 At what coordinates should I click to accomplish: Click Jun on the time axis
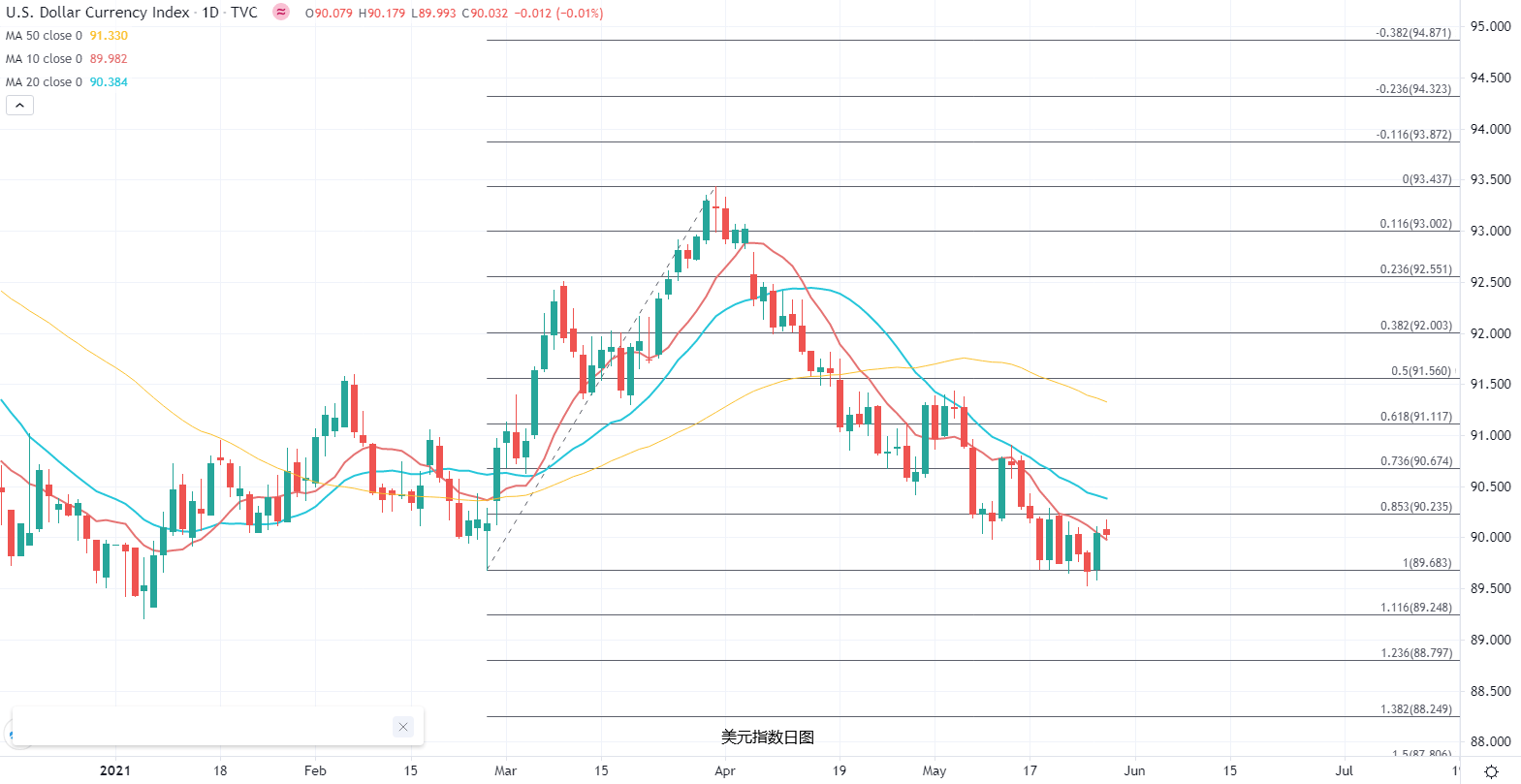1134,770
